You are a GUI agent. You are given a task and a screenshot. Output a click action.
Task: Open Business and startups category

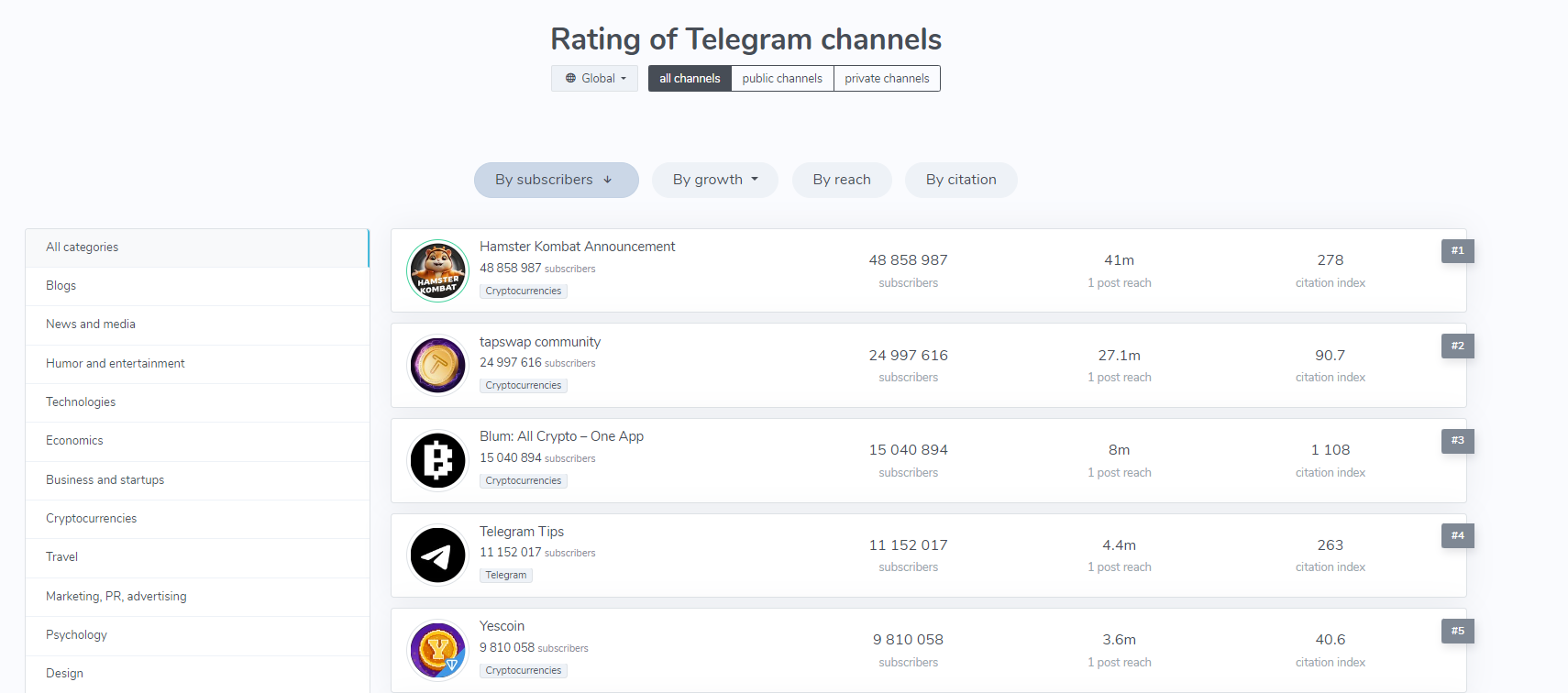coord(197,480)
